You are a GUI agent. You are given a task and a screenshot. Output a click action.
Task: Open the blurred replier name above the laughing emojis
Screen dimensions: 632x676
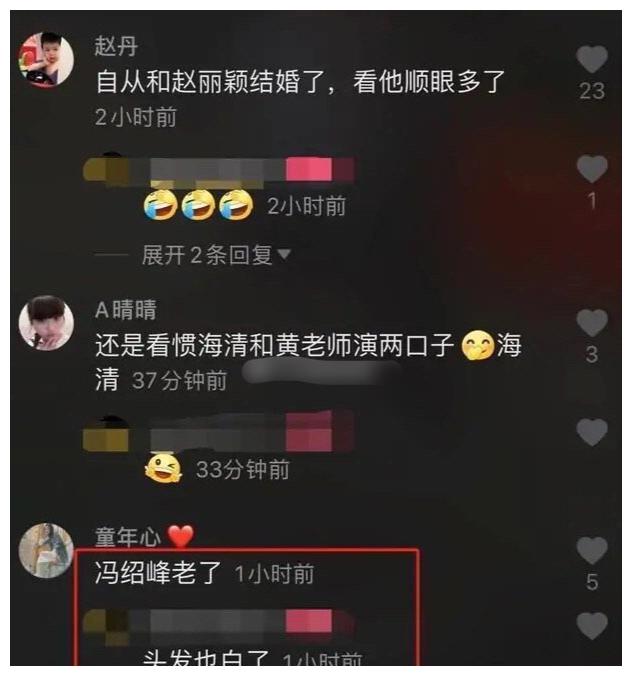(219, 170)
